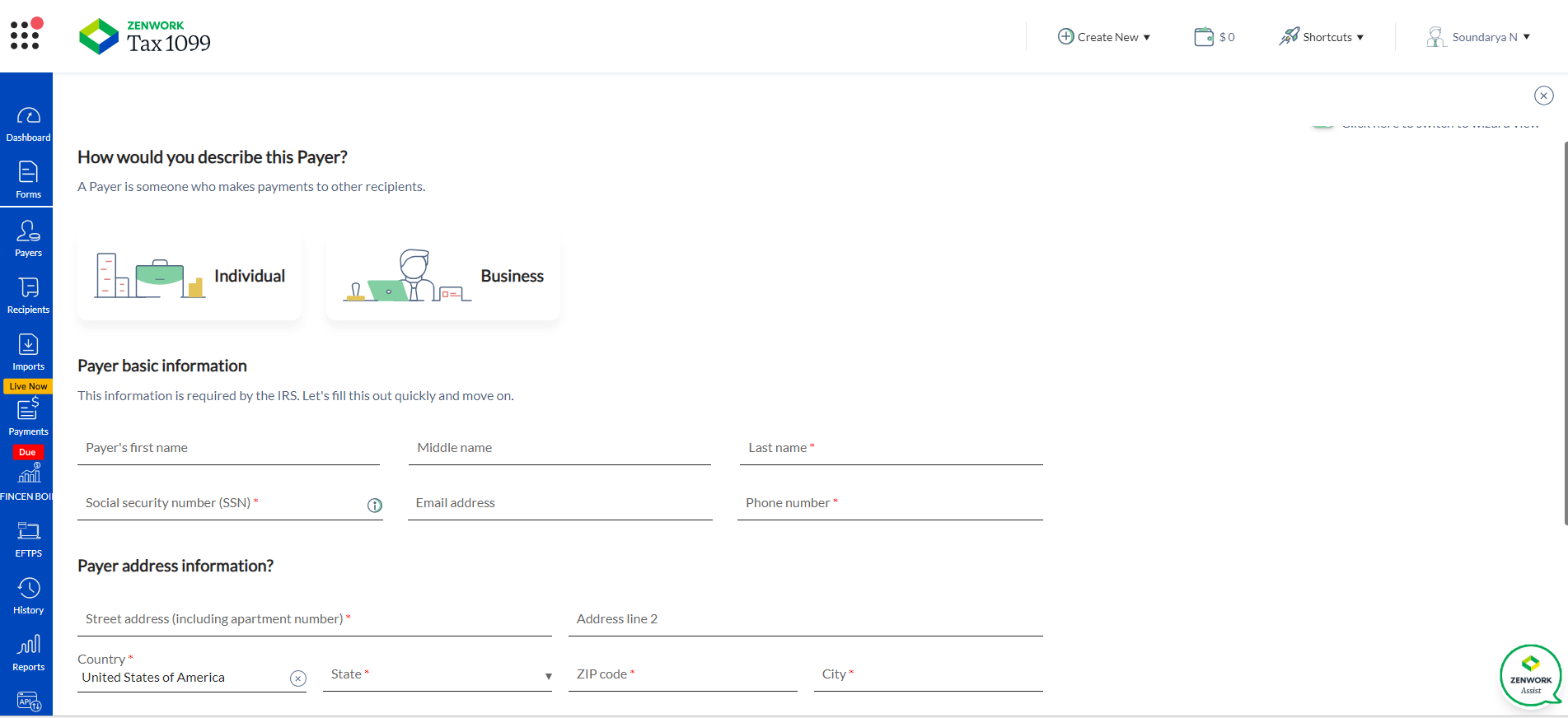Click the Address line 2 field

806,619
